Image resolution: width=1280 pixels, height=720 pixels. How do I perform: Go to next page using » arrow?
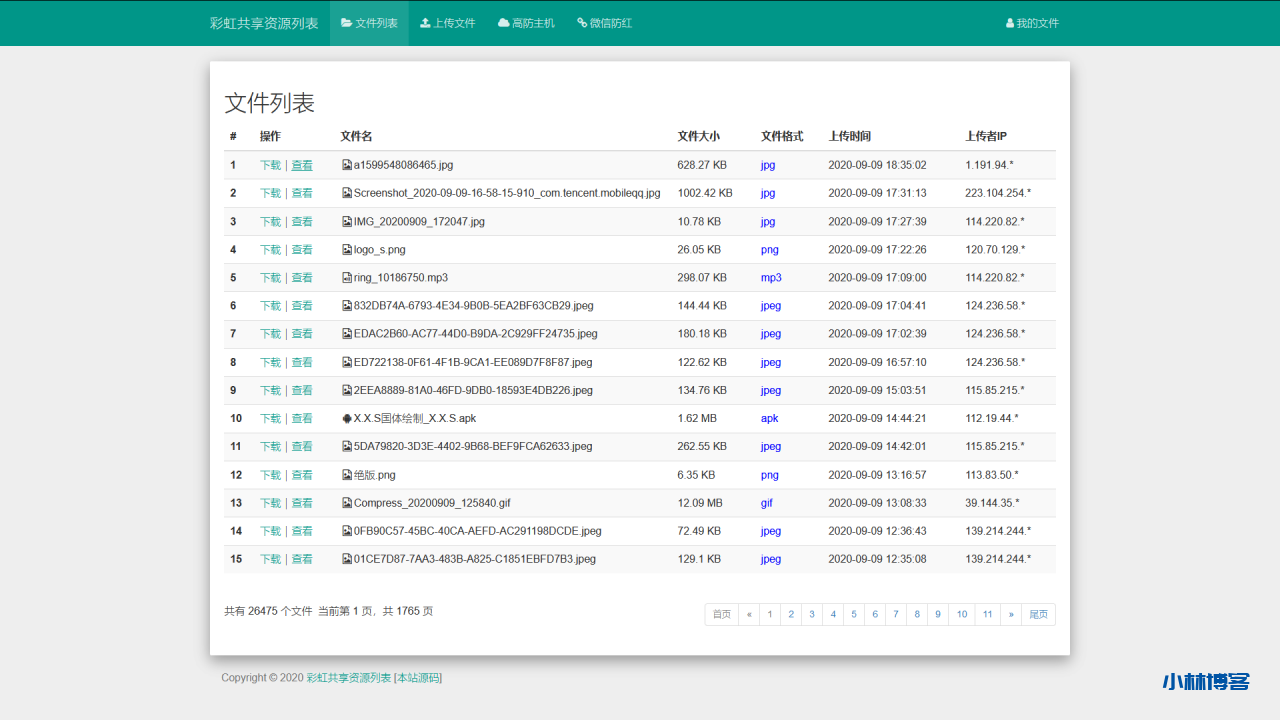[1011, 614]
